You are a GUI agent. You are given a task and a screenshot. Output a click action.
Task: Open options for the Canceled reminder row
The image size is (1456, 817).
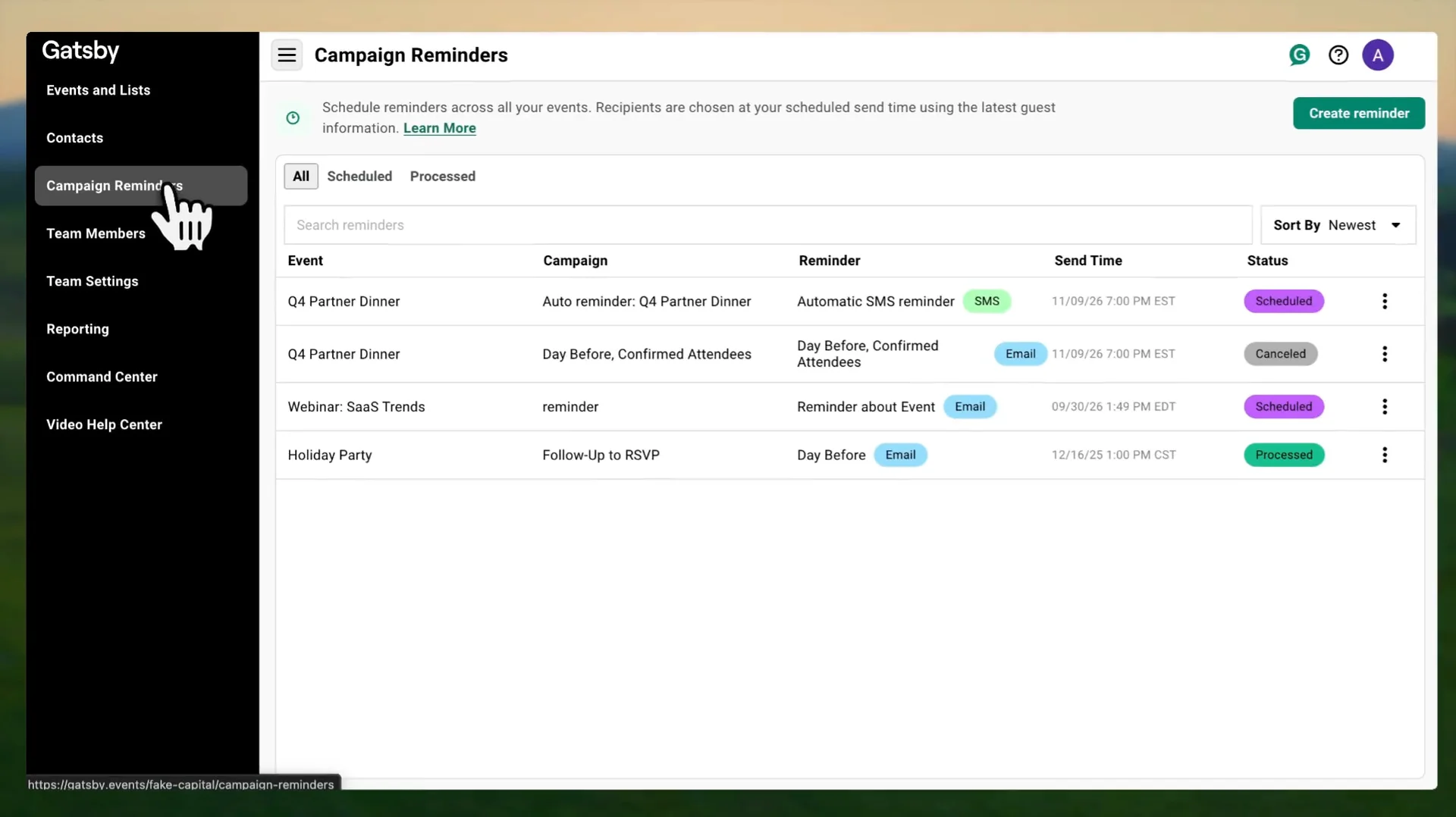[x=1385, y=354]
